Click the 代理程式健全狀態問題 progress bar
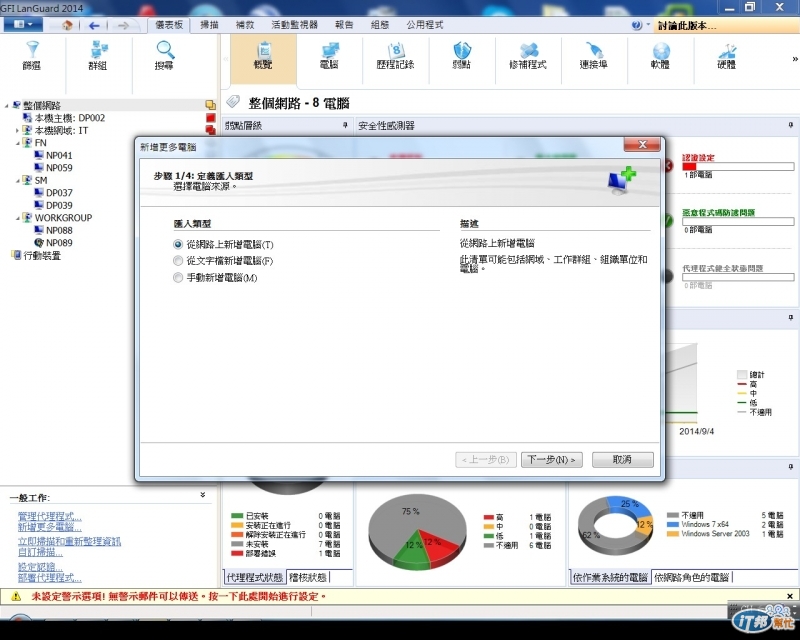This screenshot has height=640, width=800. (738, 277)
